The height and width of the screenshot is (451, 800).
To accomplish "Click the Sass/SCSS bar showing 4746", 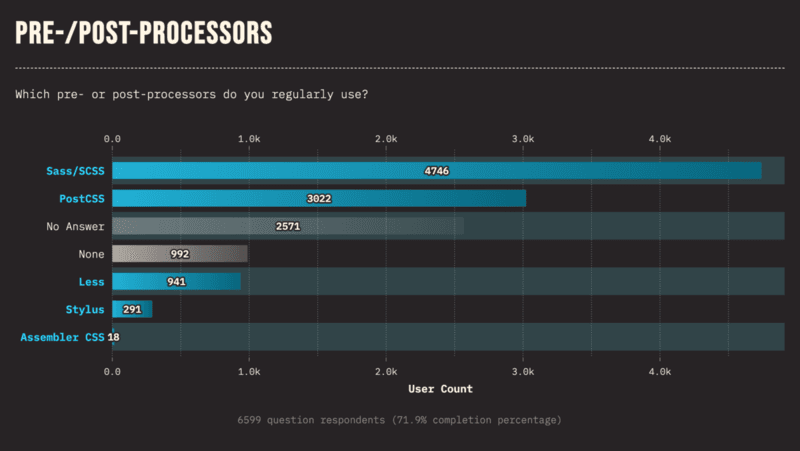I will pos(437,171).
